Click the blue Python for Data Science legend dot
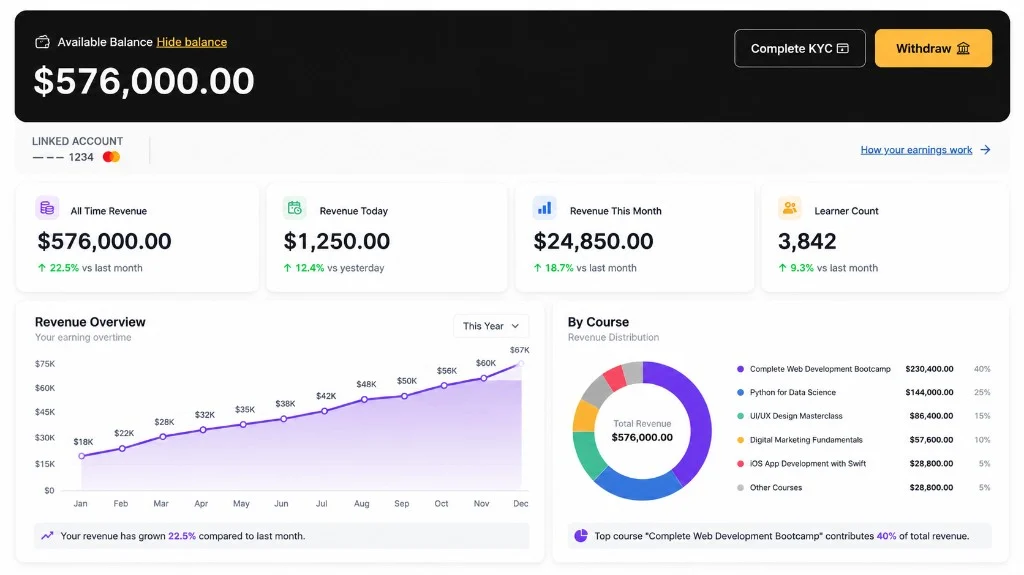The width and height of the screenshot is (1024, 575). 740,393
